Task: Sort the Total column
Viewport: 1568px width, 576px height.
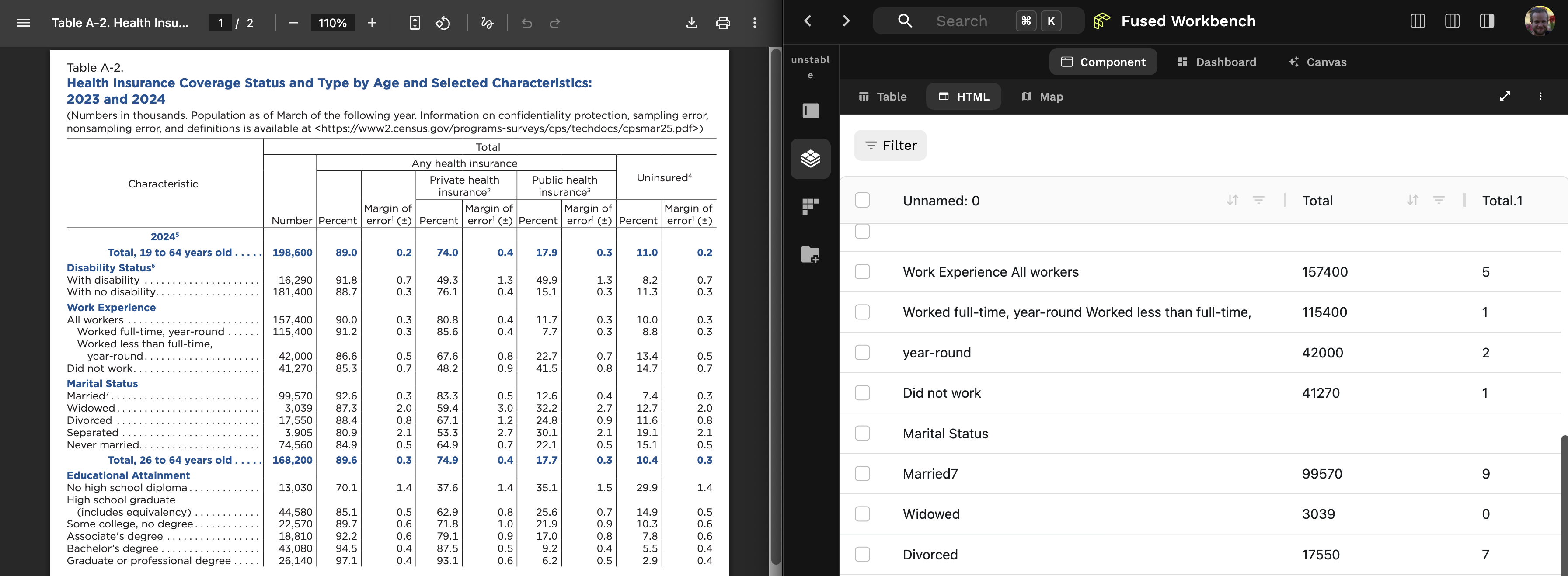Action: click(x=1413, y=200)
